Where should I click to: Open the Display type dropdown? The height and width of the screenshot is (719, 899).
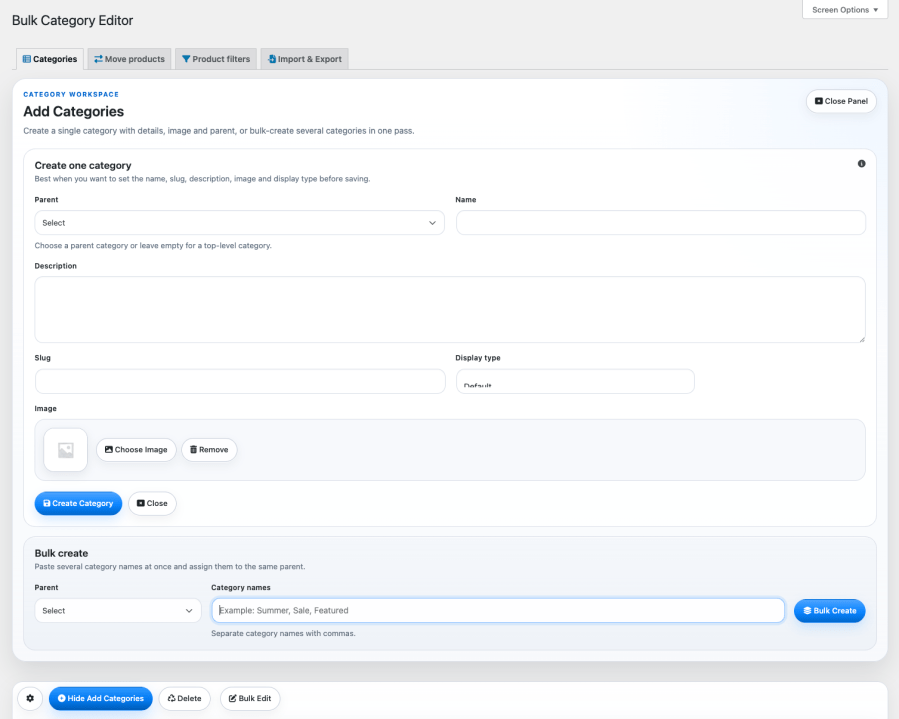(x=575, y=381)
